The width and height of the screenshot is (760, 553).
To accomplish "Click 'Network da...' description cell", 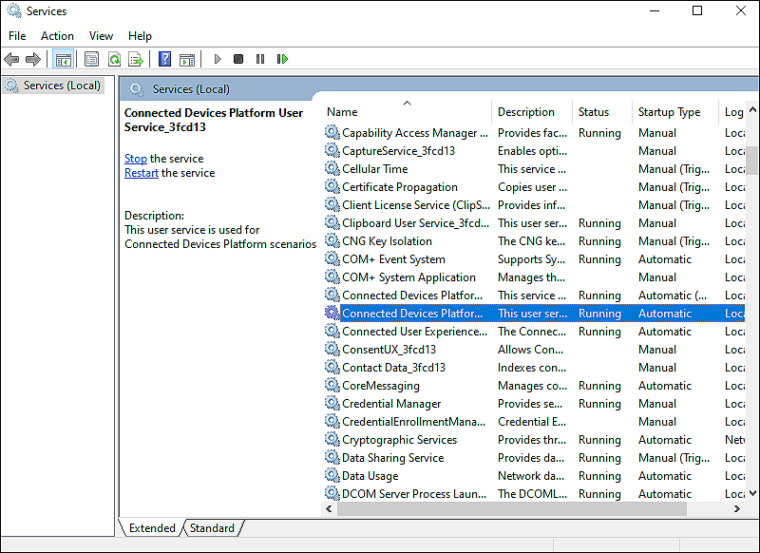I will tap(531, 476).
